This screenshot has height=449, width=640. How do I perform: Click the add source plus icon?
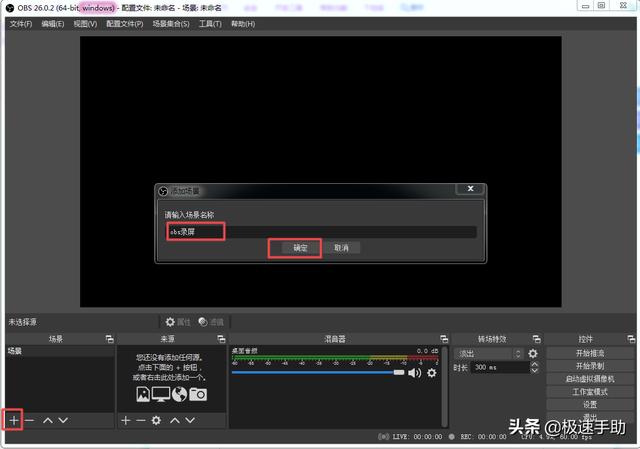125,421
